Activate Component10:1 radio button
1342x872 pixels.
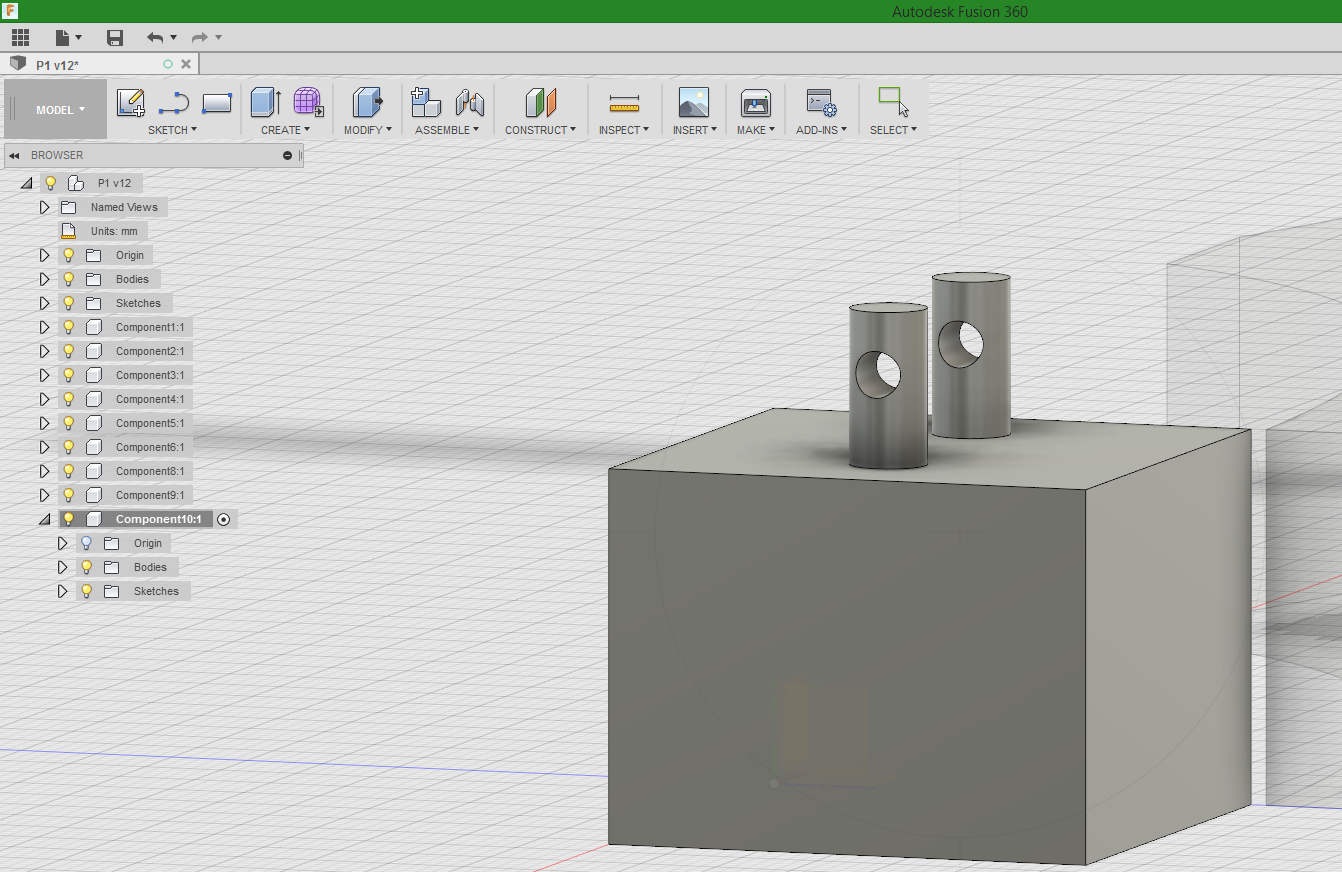pos(223,519)
